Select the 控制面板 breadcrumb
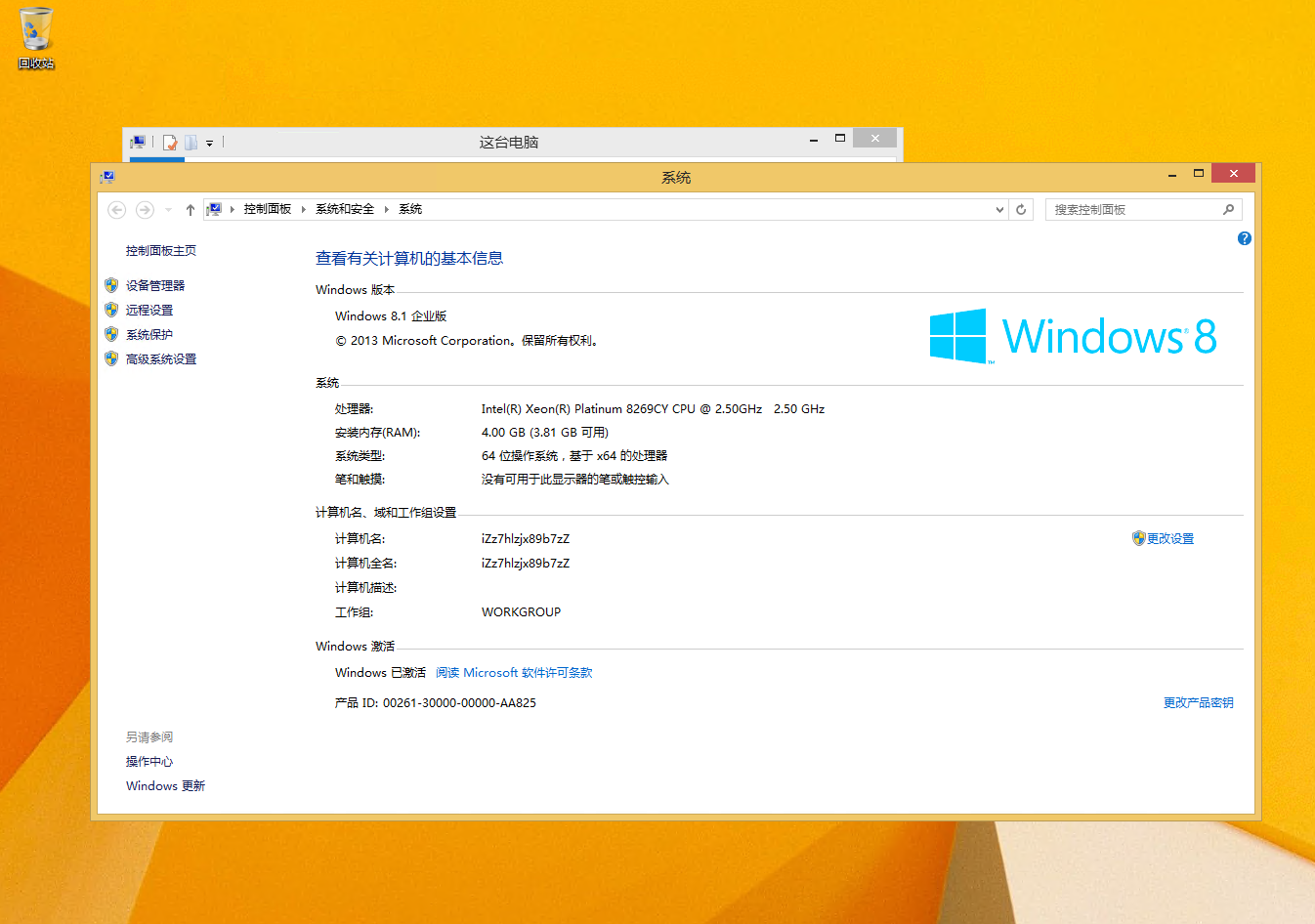 coord(268,209)
